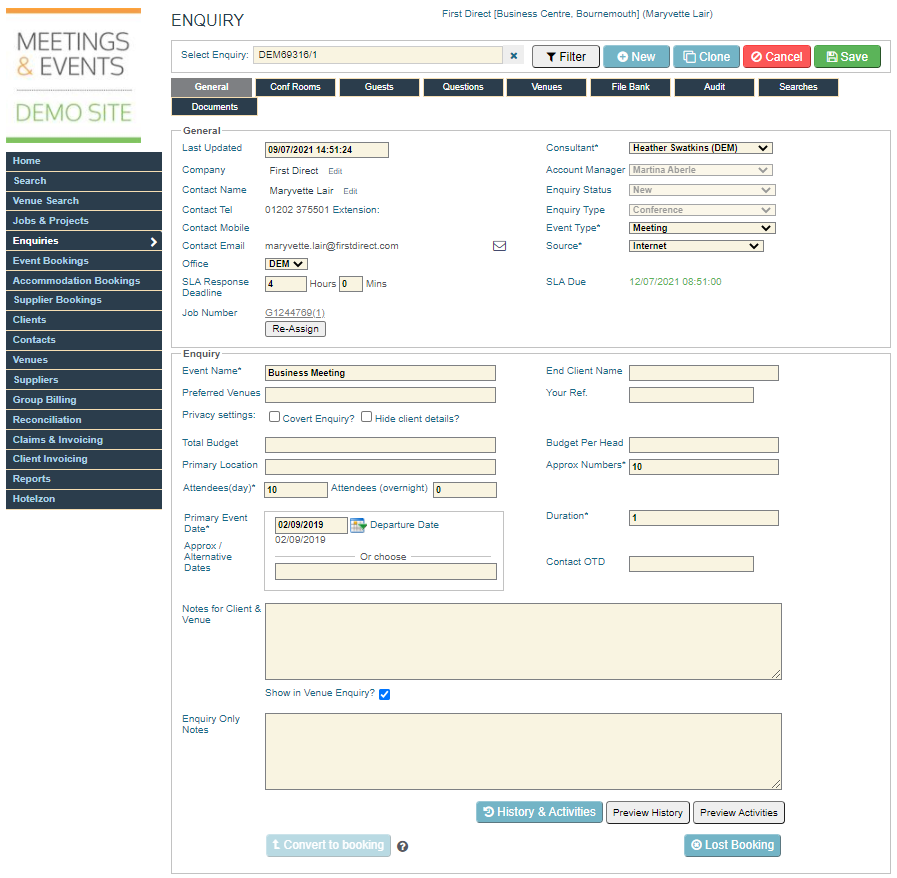Click Edit link next to First Direct company

click(x=335, y=171)
